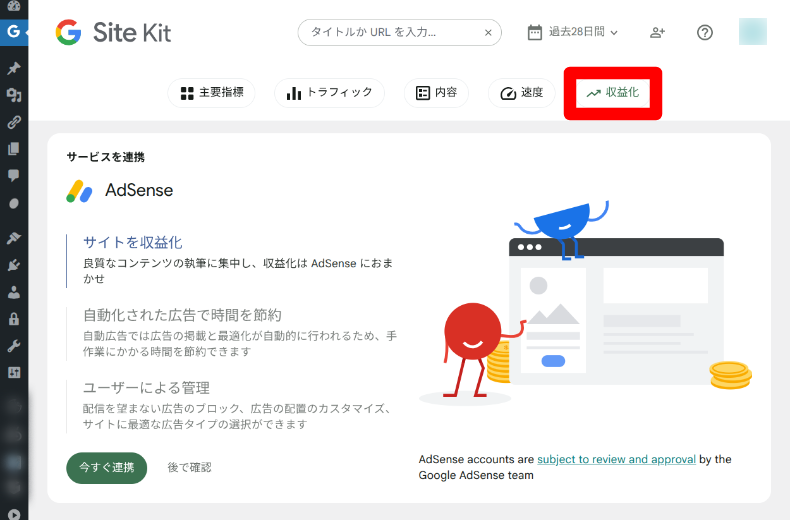Click the add user sharing icon
Image resolution: width=790 pixels, height=520 pixels.
coord(657,33)
